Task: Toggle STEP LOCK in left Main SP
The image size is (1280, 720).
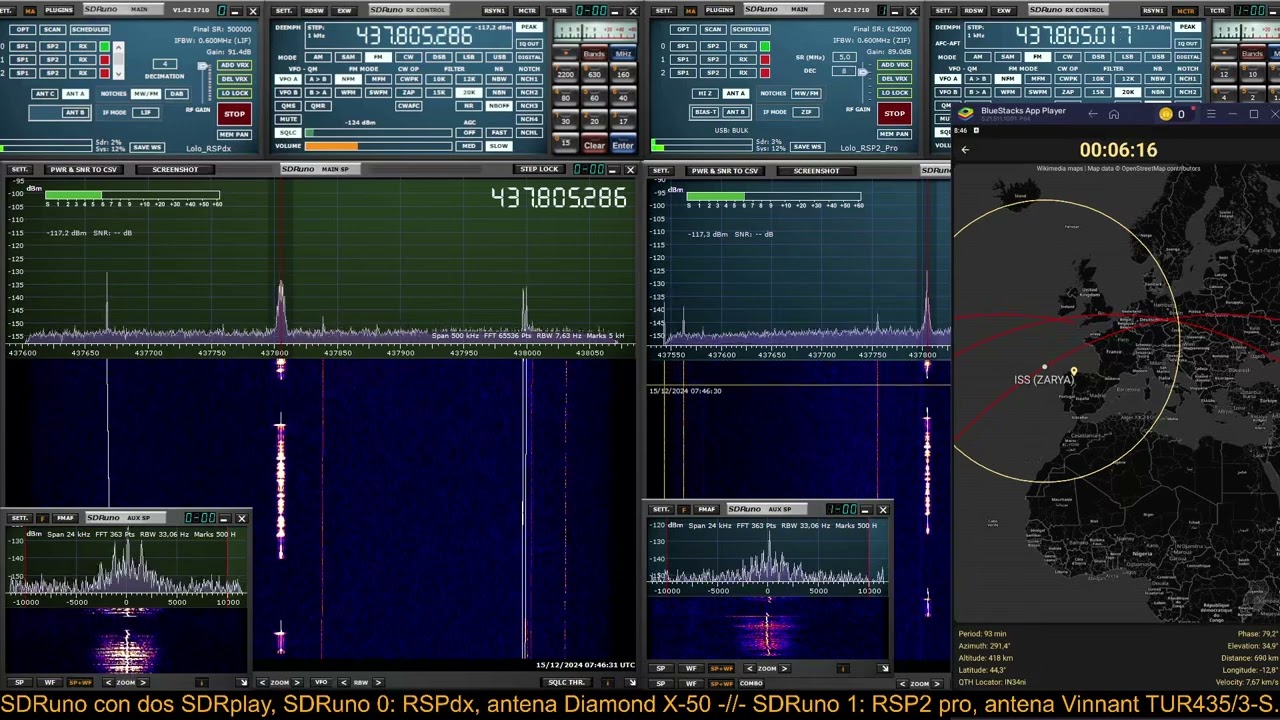Action: click(x=538, y=169)
